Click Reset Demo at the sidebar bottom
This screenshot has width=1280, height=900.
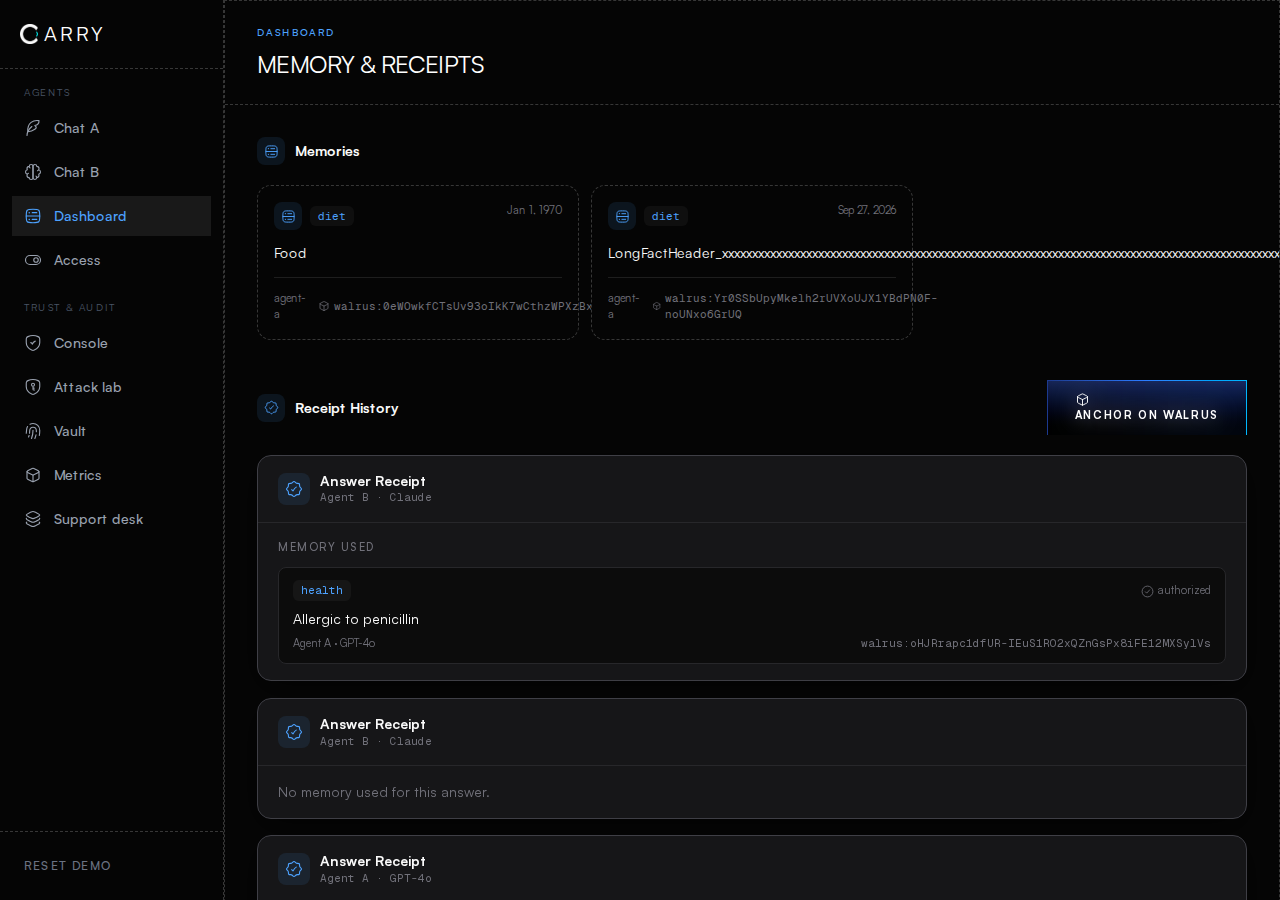[68, 866]
